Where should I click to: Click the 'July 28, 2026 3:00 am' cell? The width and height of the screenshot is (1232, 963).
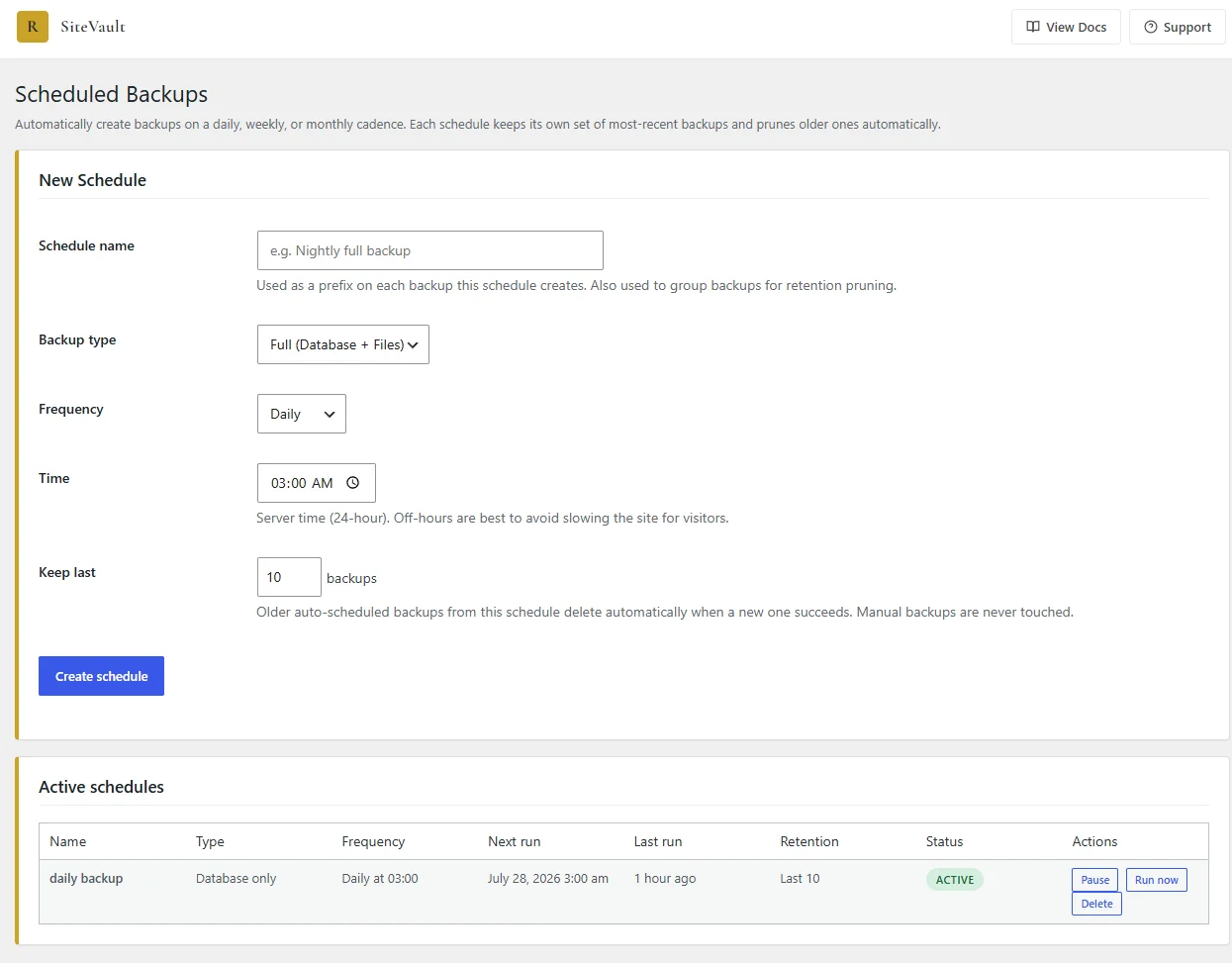pyautogui.click(x=548, y=878)
